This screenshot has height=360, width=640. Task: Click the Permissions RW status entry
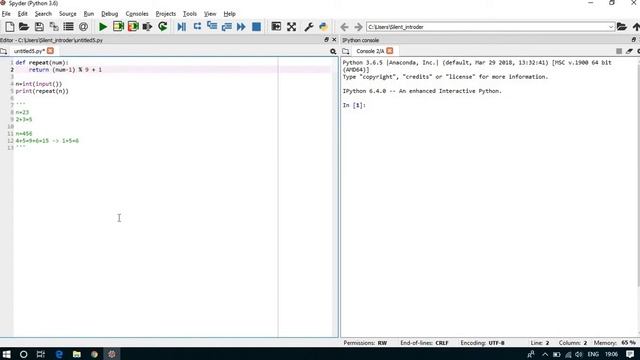pos(365,343)
